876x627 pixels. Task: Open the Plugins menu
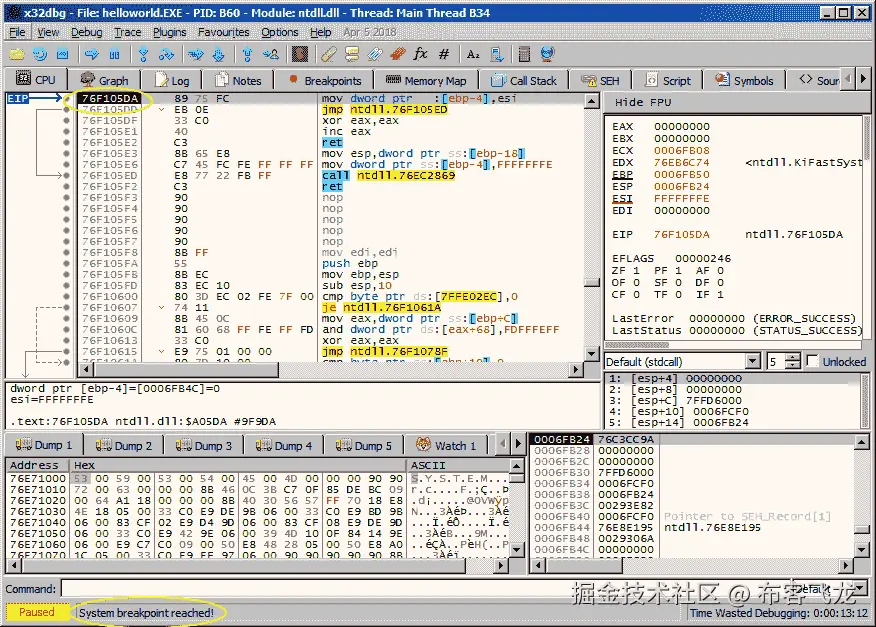pyautogui.click(x=169, y=32)
